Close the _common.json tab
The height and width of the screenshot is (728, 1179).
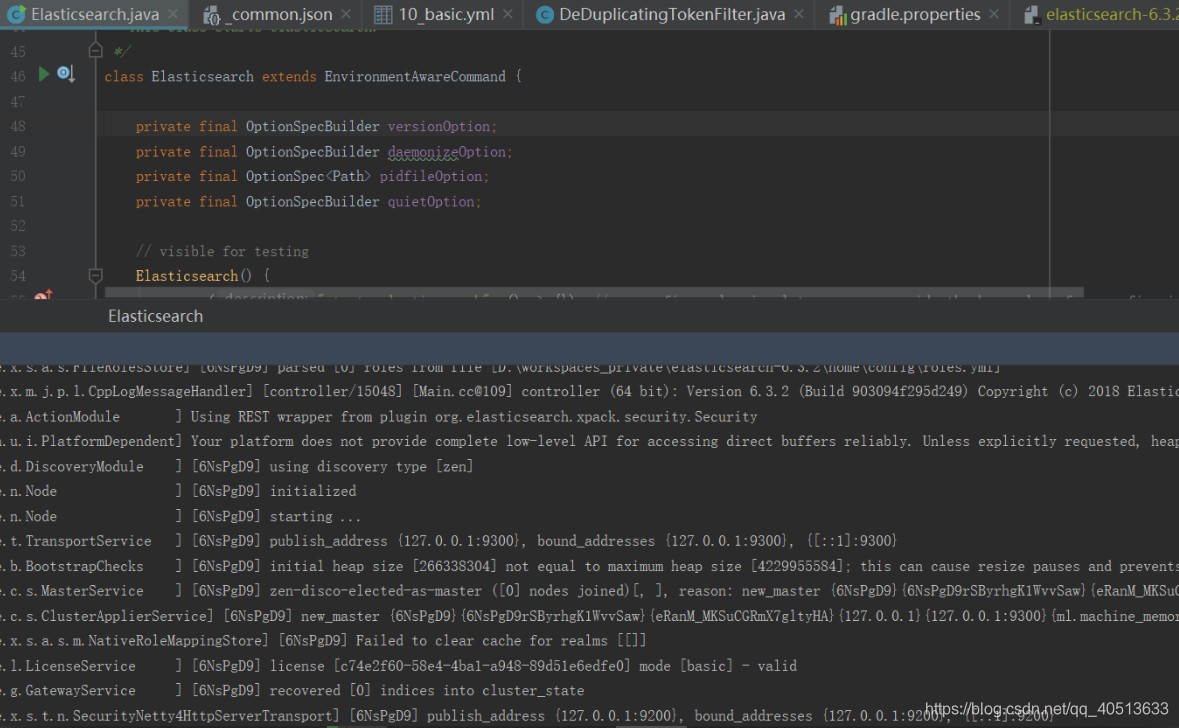346,14
